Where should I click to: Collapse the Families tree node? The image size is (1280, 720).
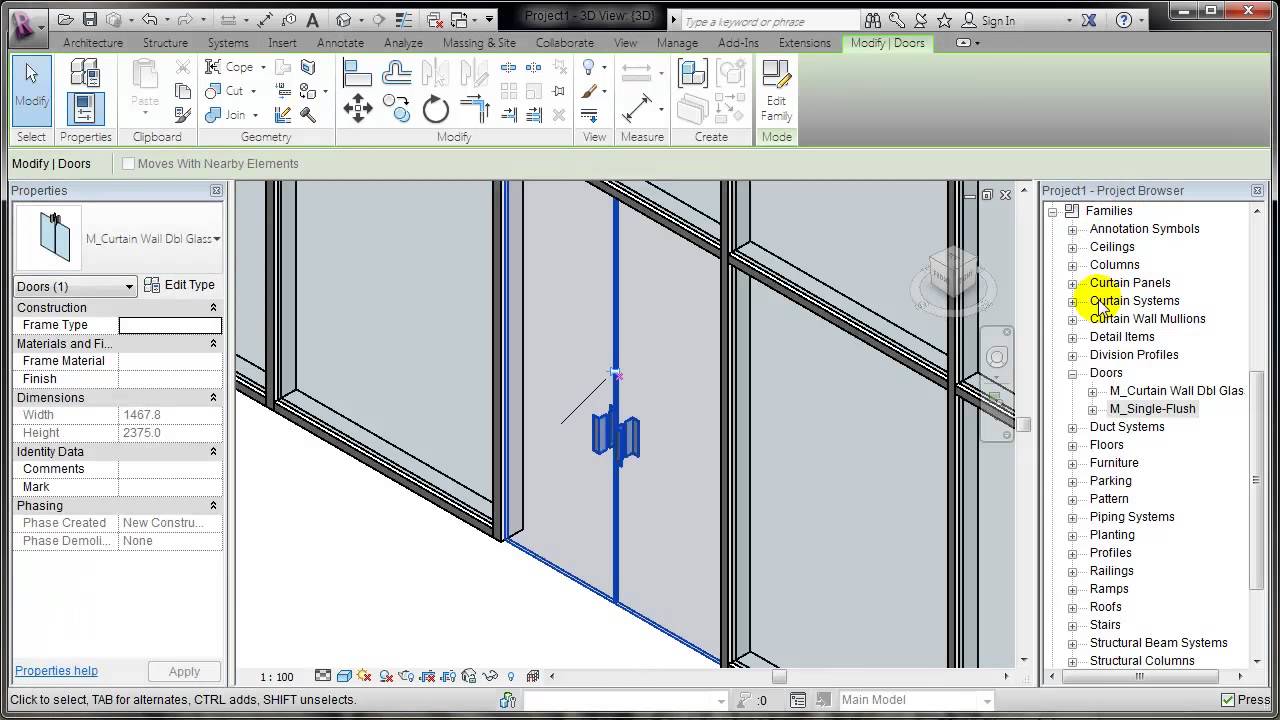click(x=1052, y=211)
